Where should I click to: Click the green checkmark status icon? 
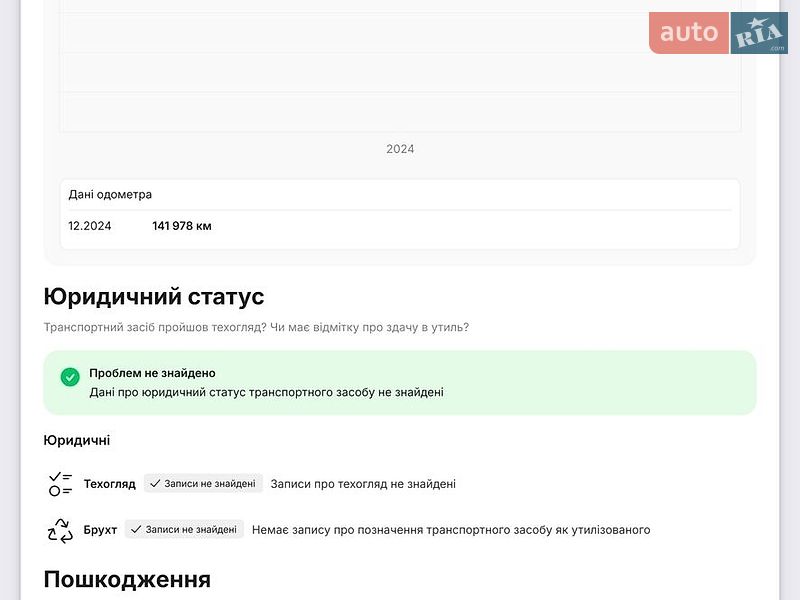coord(70,378)
